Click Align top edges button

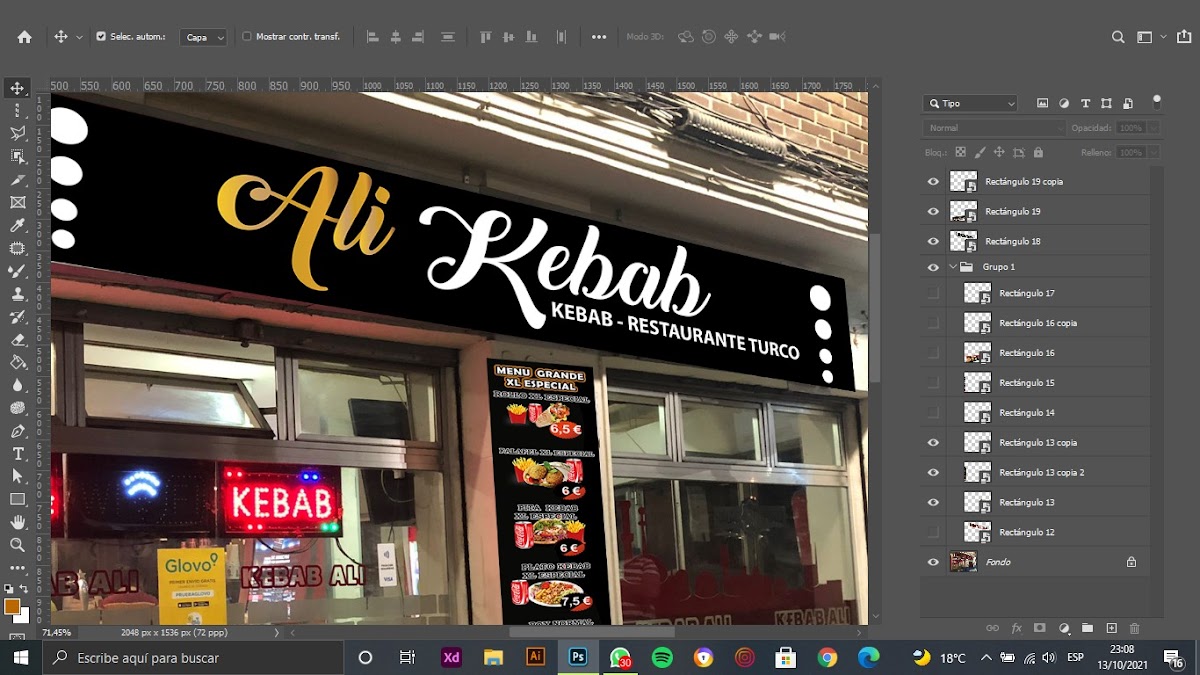486,37
